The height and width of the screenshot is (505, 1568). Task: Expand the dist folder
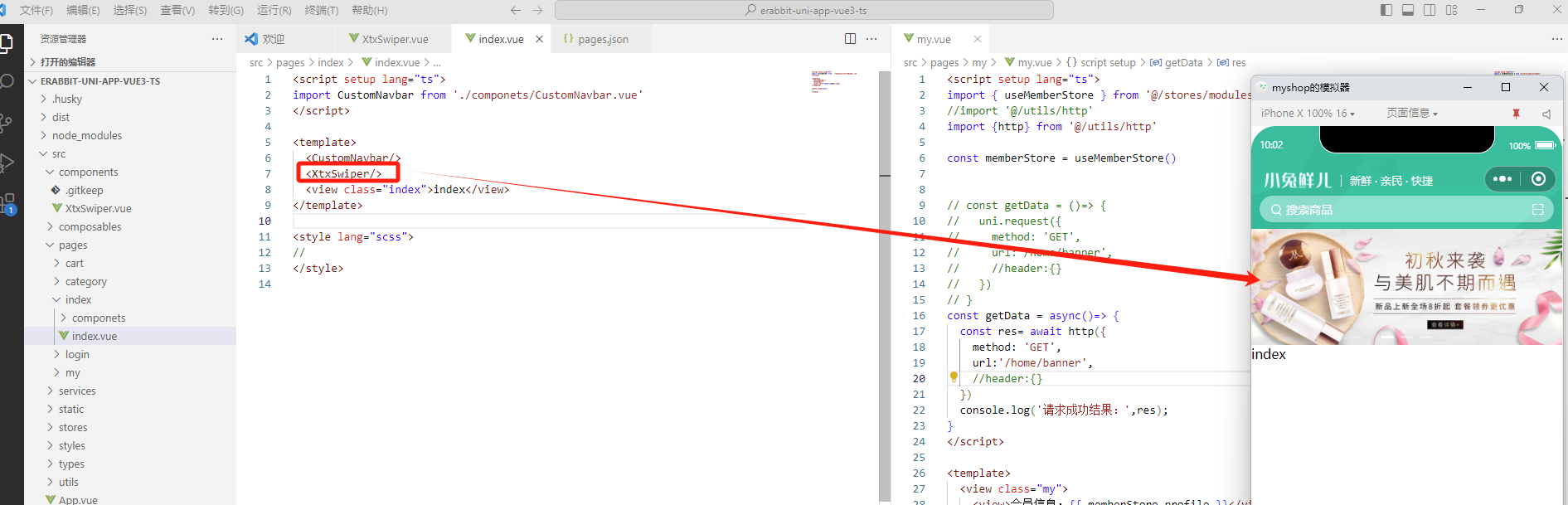tap(130, 117)
